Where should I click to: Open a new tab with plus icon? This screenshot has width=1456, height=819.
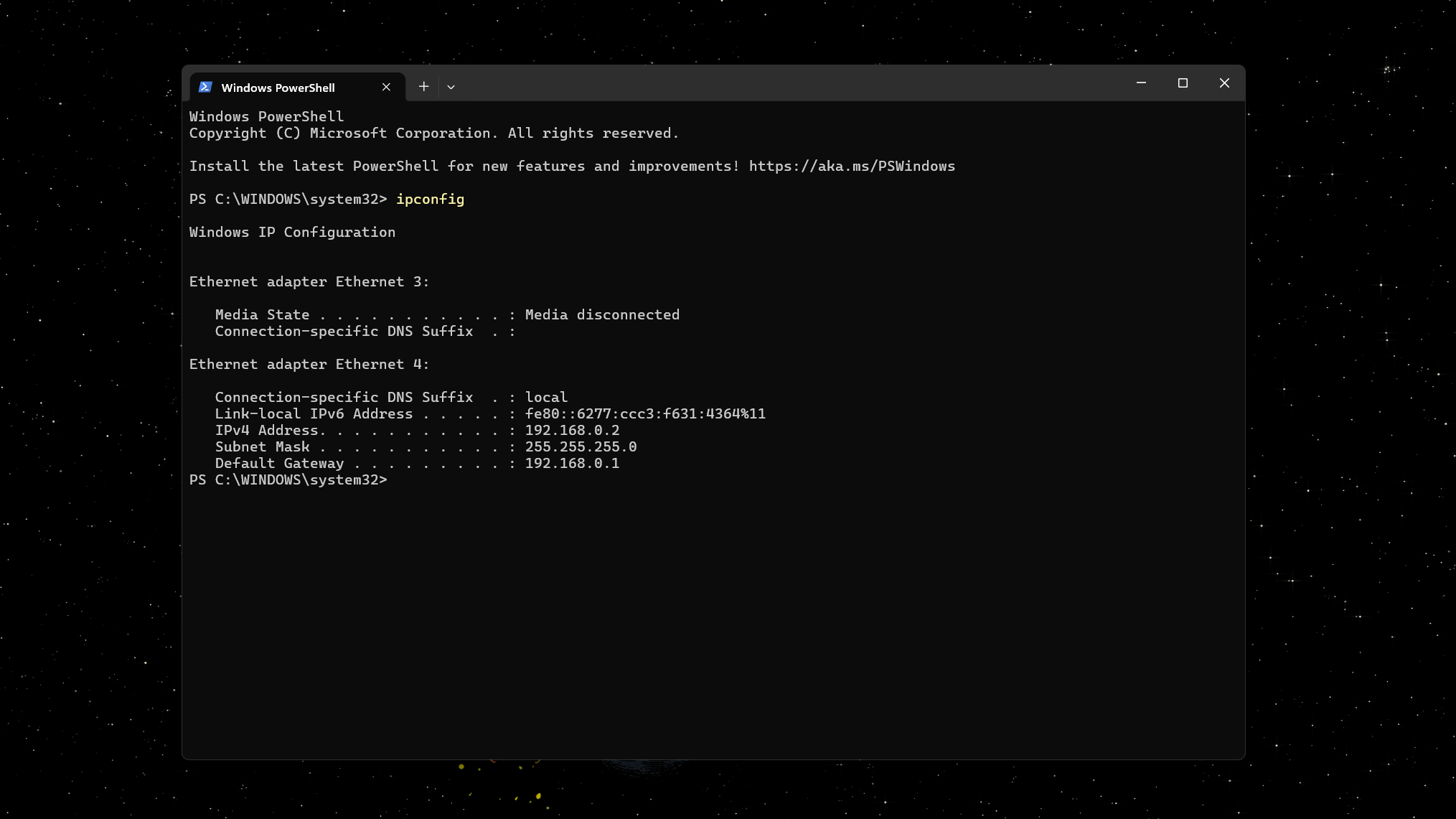[x=424, y=87]
